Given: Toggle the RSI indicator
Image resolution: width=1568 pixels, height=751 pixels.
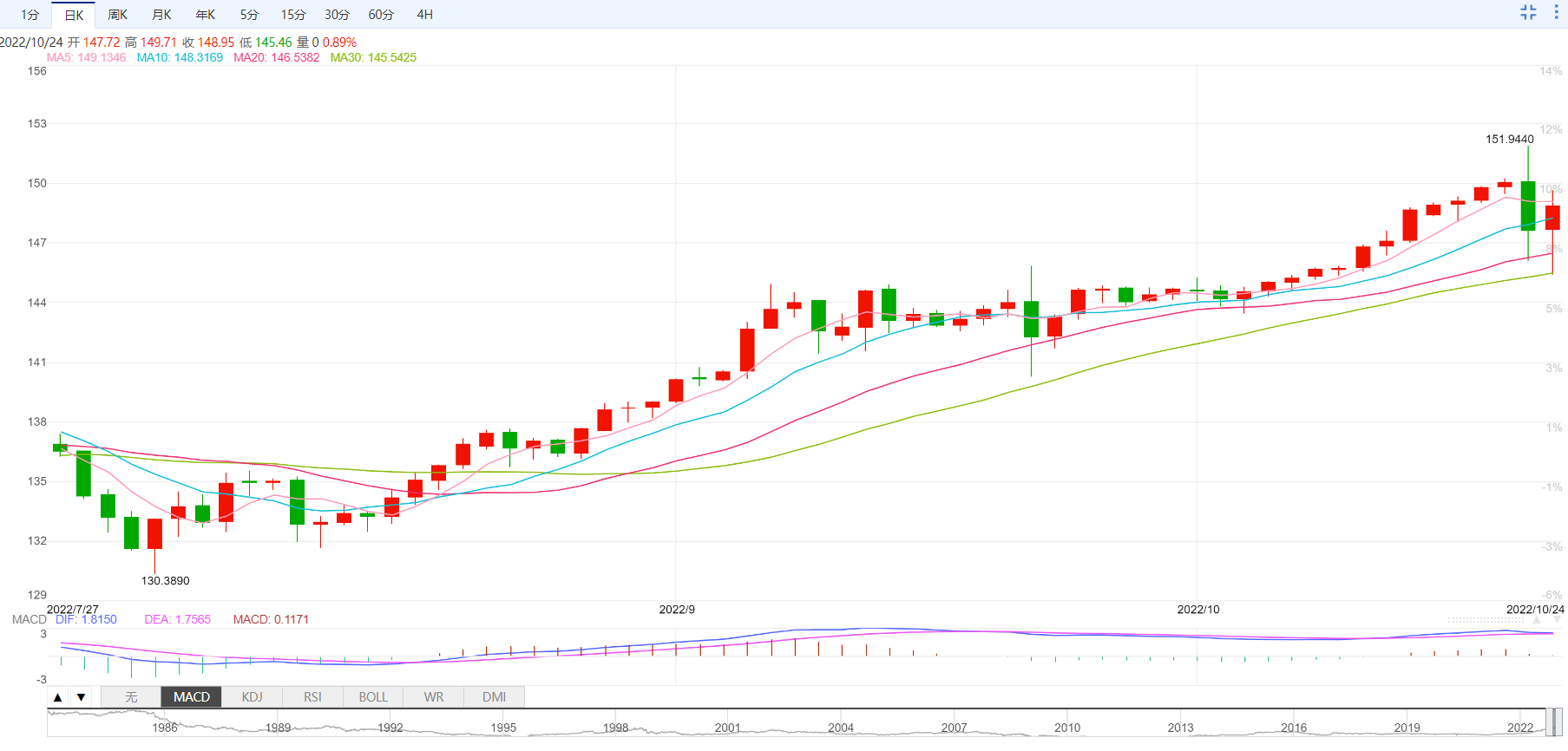Looking at the screenshot, I should [312, 697].
